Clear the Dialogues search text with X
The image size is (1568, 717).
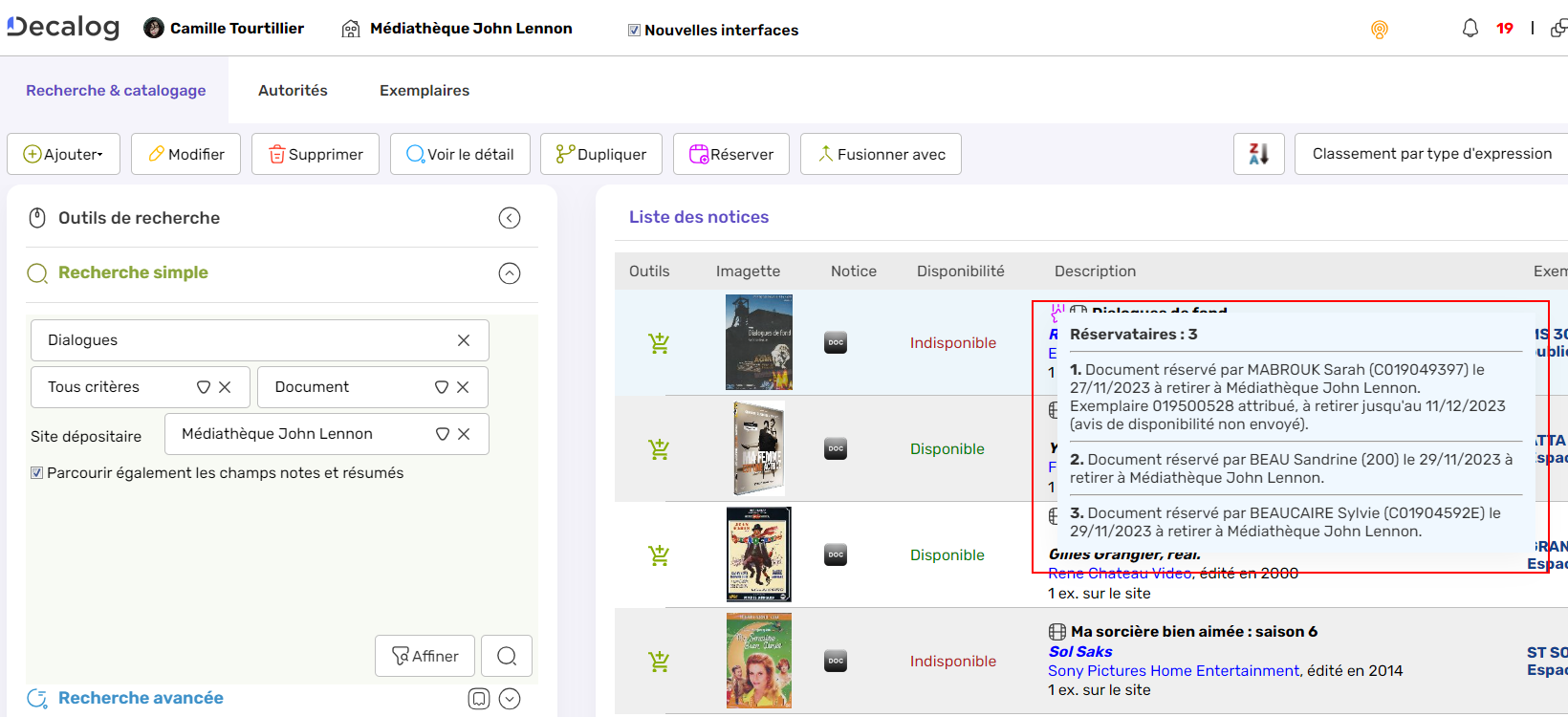(464, 340)
